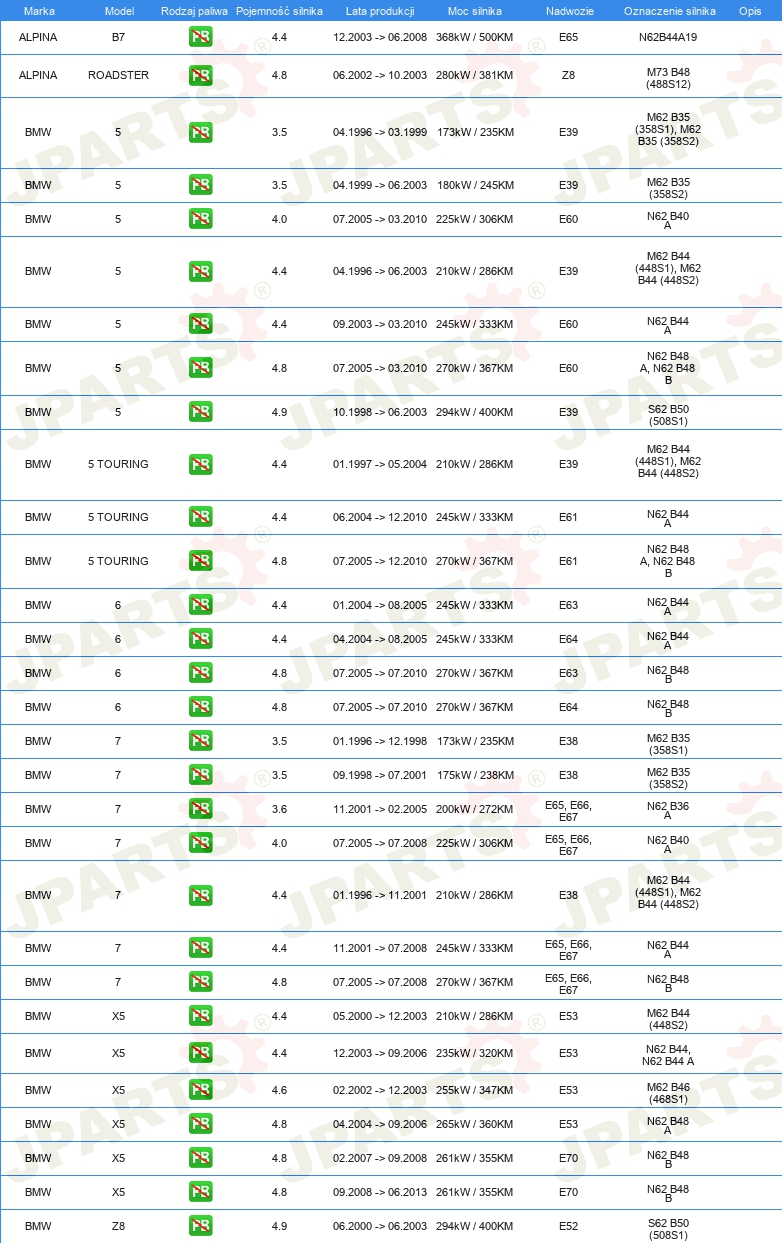Screen dimensions: 782x1243
Task: Select date range 06.2000 -> 06.2003
Action: pos(380,1226)
